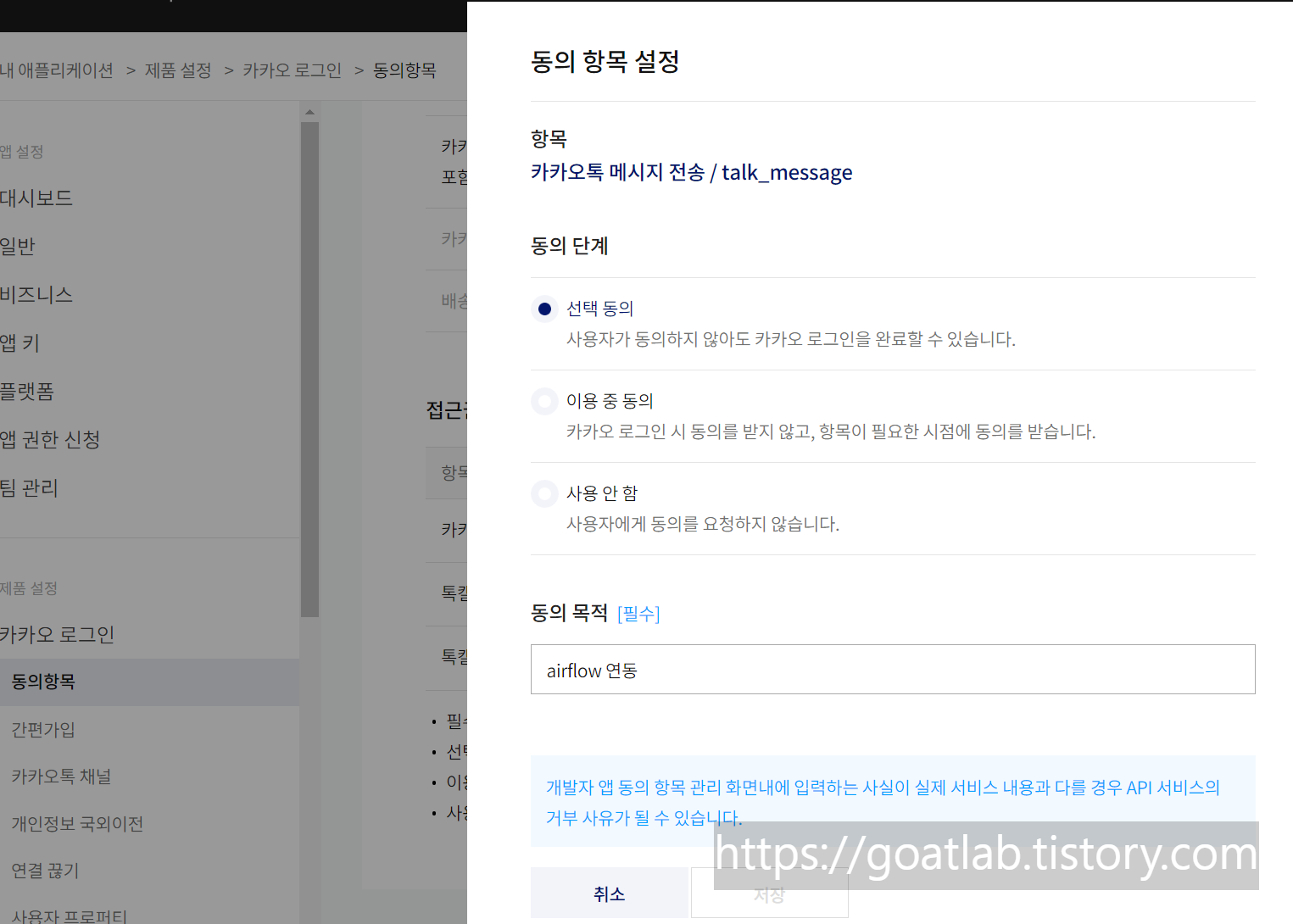Open 카카오톡 채널 submenu item
This screenshot has width=1293, height=924.
click(x=61, y=776)
